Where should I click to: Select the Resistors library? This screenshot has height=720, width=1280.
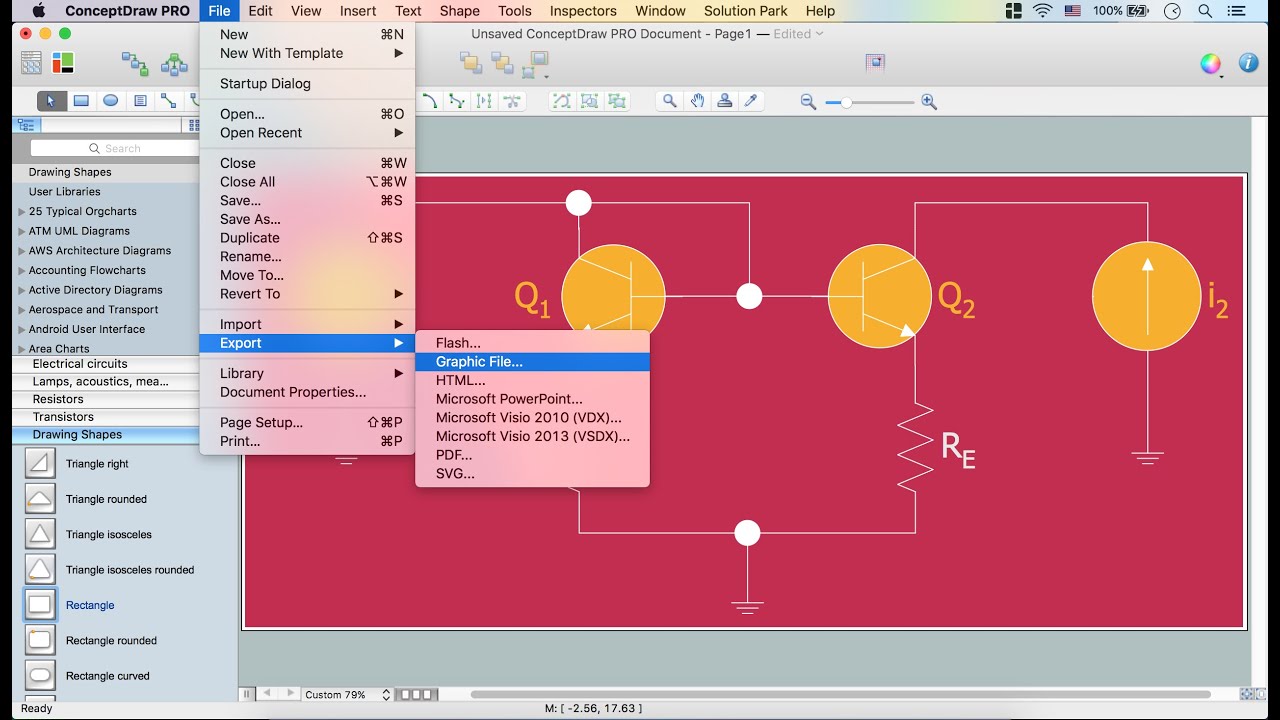coord(105,399)
